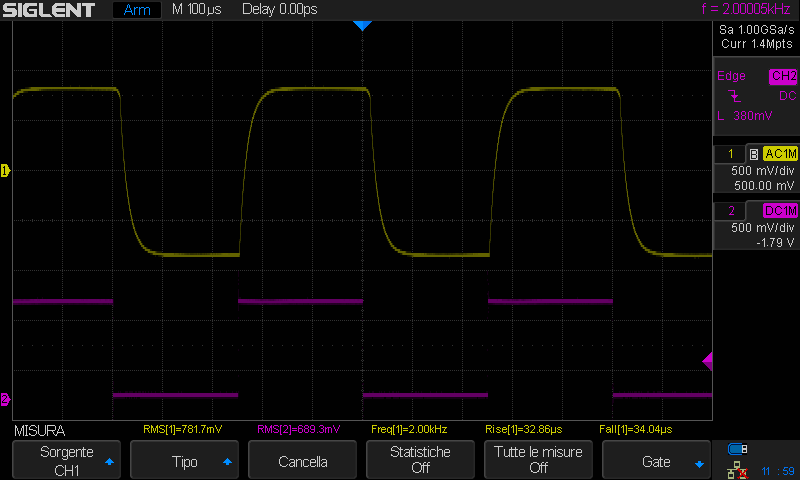Click the trigger level L 380mV value

pos(745,116)
